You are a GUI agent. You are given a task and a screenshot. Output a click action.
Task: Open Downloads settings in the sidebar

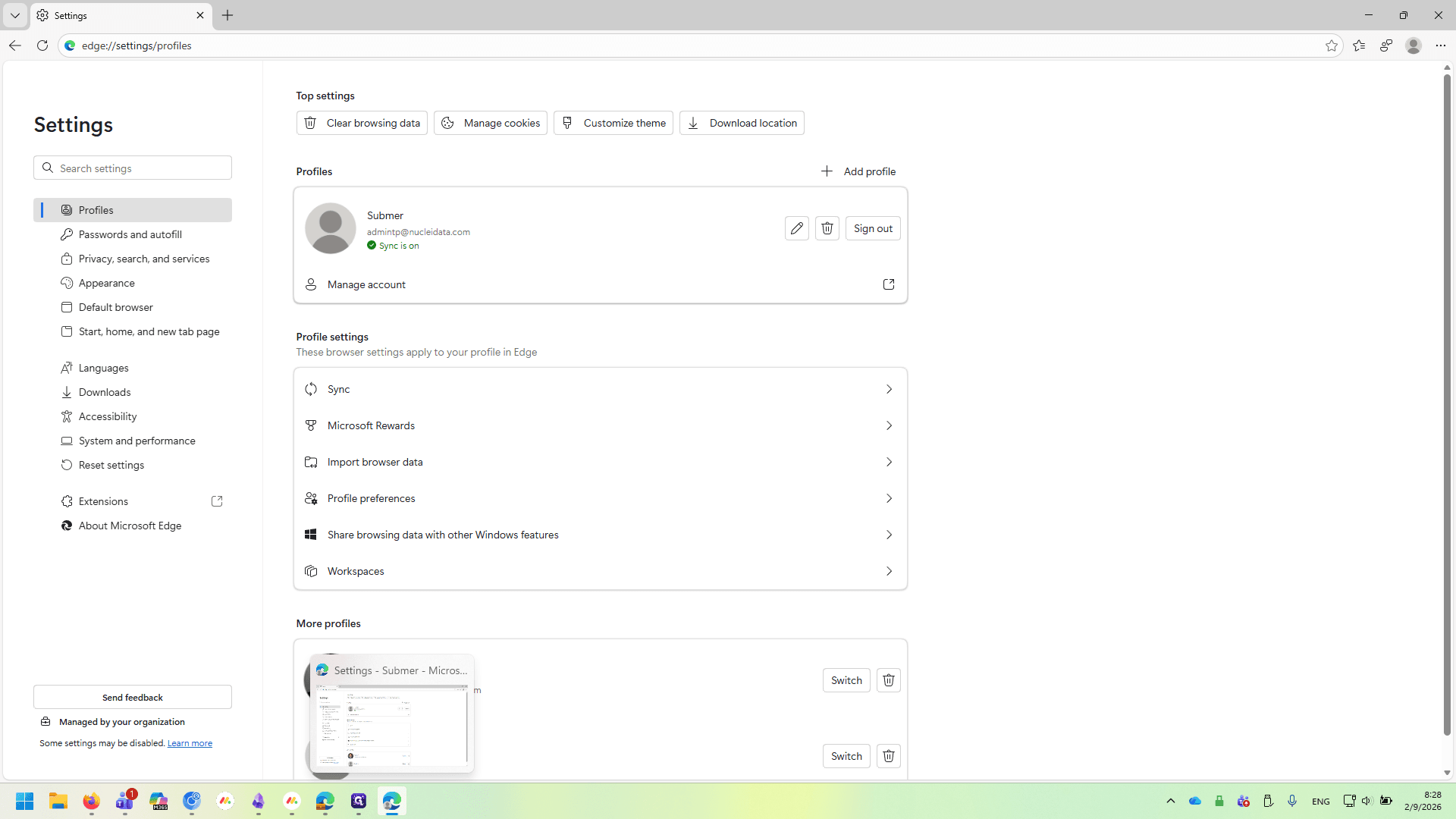[133, 392]
